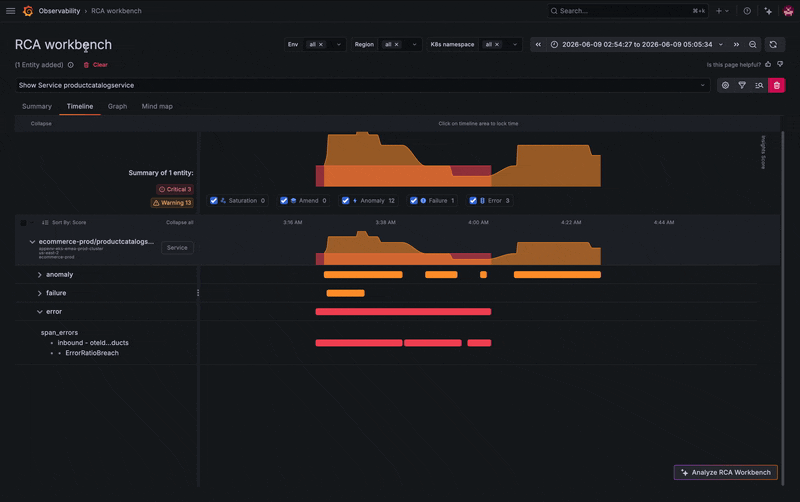Screen dimensions: 800x502
Task: Click the Service tag button
Action: pos(177,247)
